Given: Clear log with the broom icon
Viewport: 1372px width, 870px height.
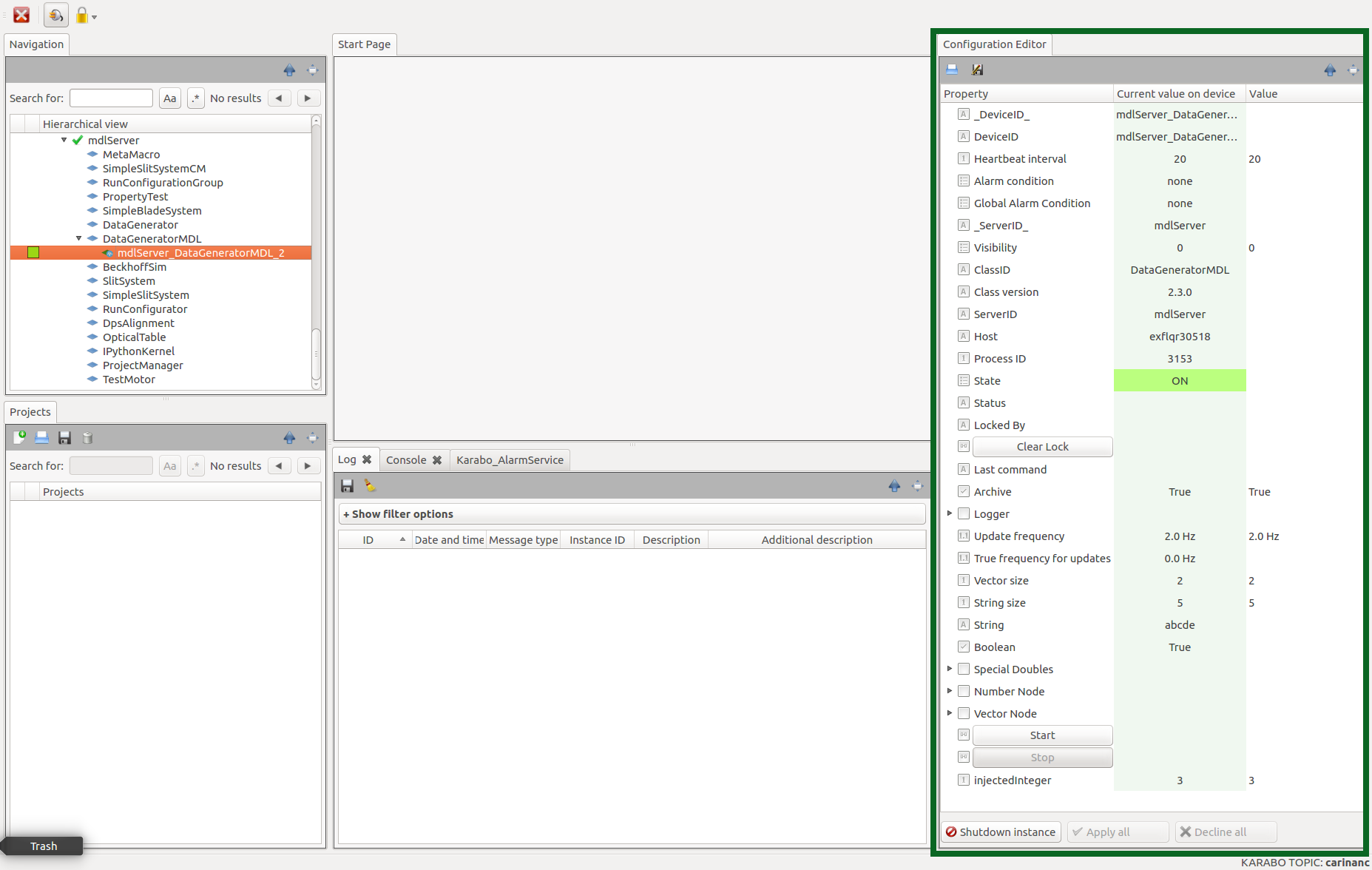Looking at the screenshot, I should [x=370, y=486].
